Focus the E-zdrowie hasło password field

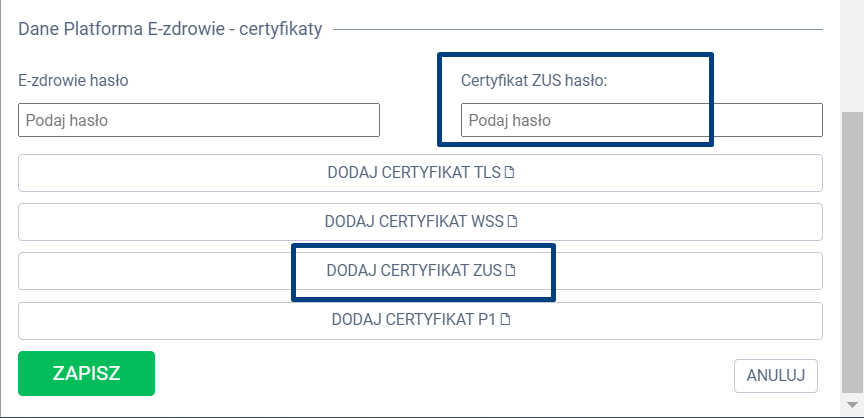199,120
